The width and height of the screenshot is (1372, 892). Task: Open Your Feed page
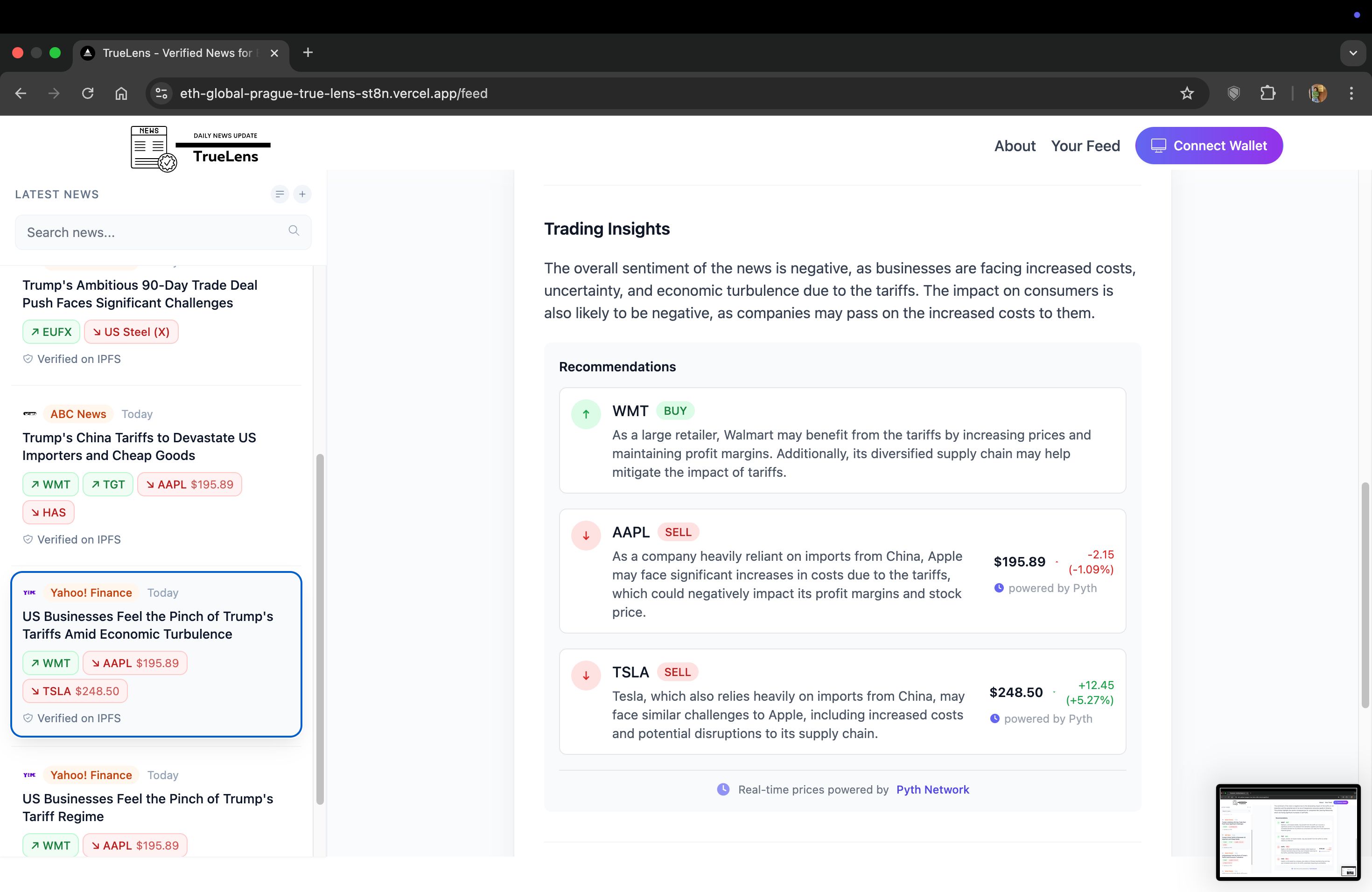click(x=1085, y=146)
